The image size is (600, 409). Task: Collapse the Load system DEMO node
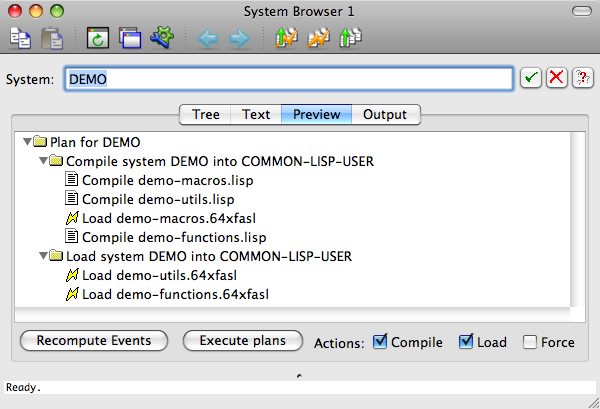point(42,256)
